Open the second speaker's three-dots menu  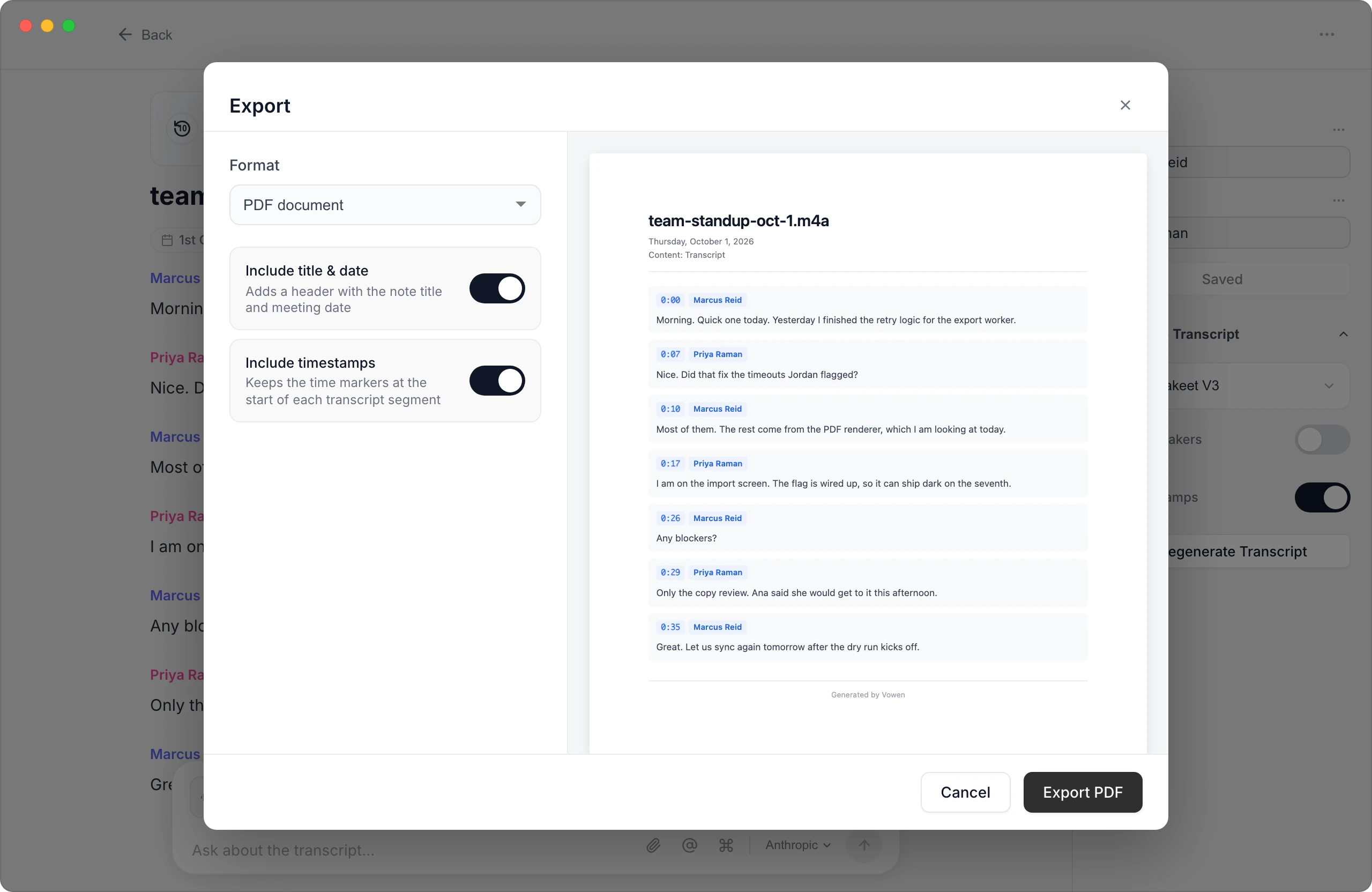coord(1339,200)
